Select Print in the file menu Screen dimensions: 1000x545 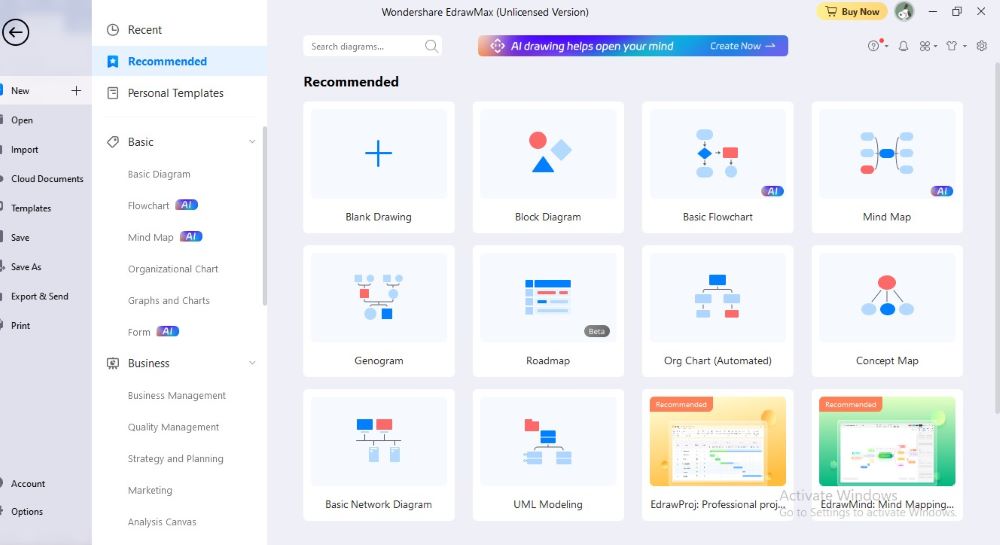20,326
